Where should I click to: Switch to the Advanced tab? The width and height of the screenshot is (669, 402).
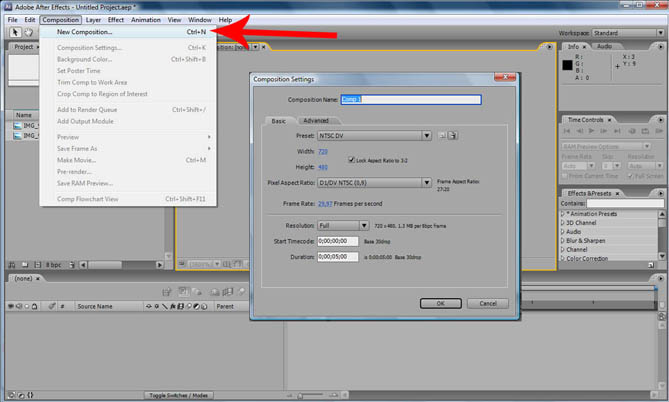tap(316, 120)
